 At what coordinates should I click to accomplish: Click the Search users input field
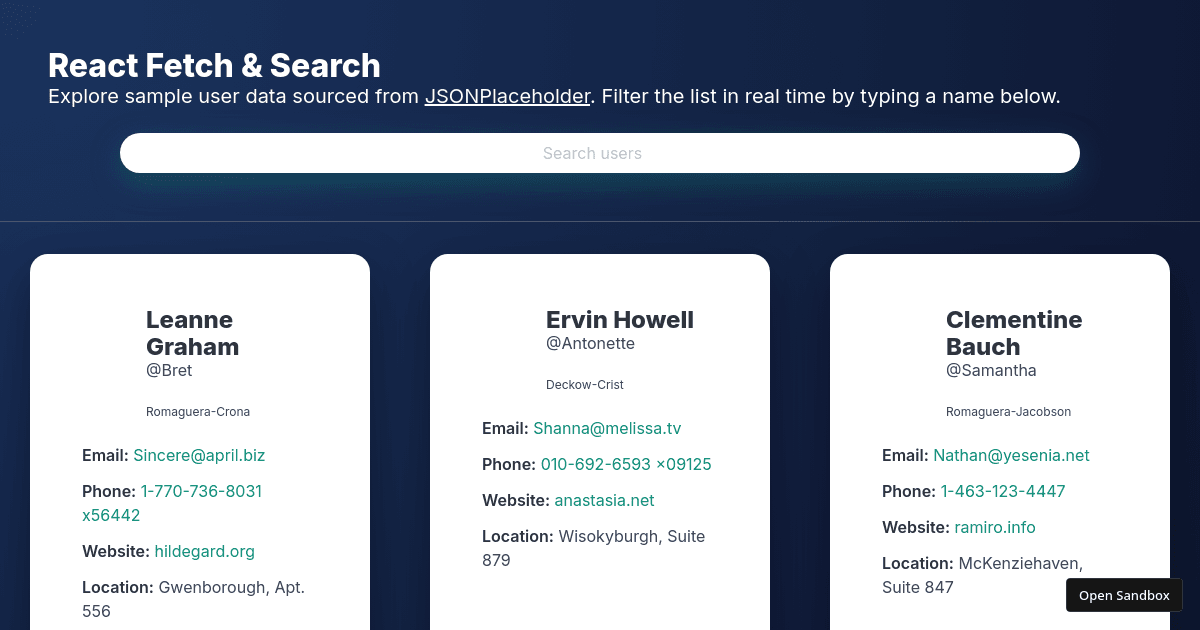pyautogui.click(x=600, y=153)
